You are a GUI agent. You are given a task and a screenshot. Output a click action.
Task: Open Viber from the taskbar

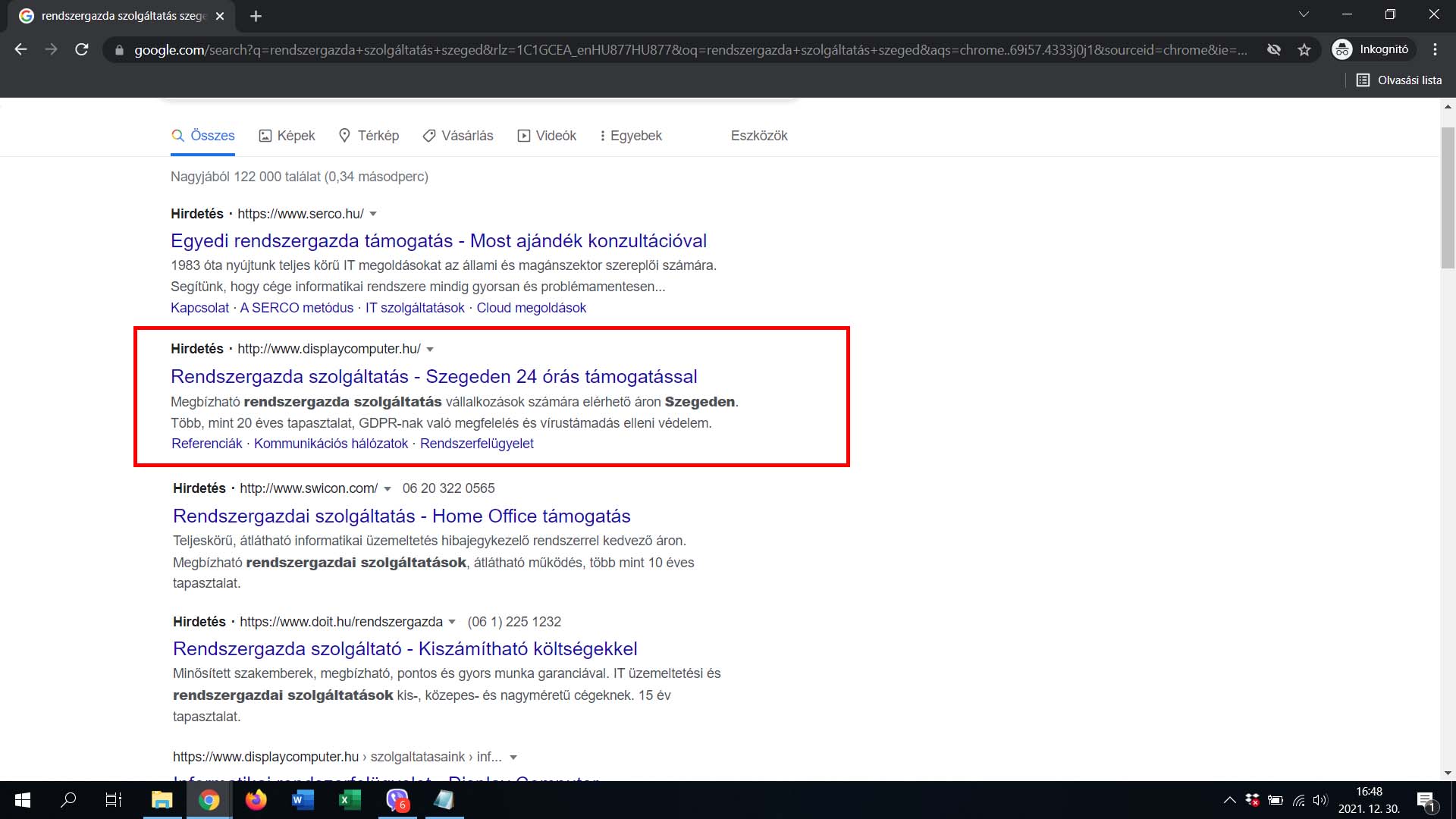coord(397,800)
